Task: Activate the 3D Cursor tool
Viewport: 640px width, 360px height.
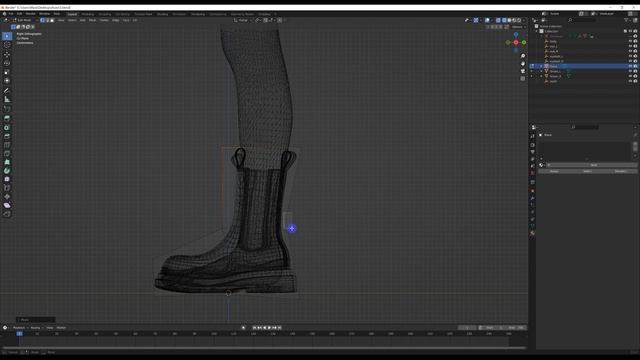Action: click(x=7, y=45)
